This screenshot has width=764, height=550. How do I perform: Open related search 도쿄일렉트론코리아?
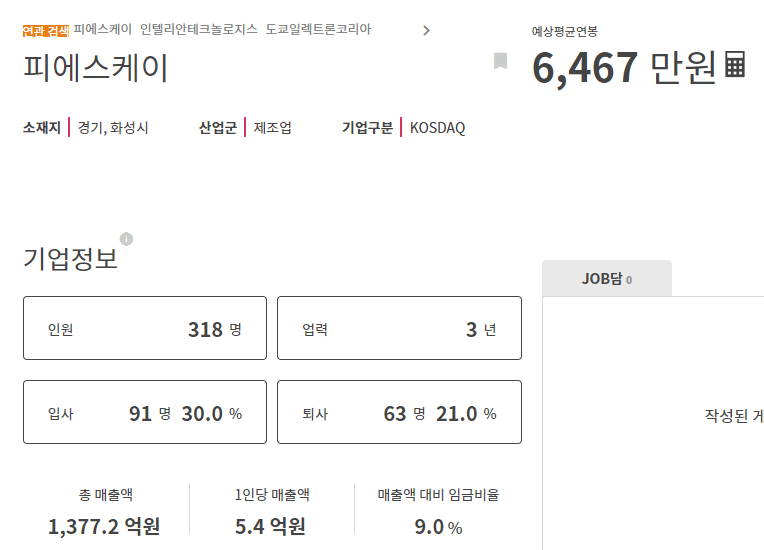(x=318, y=29)
